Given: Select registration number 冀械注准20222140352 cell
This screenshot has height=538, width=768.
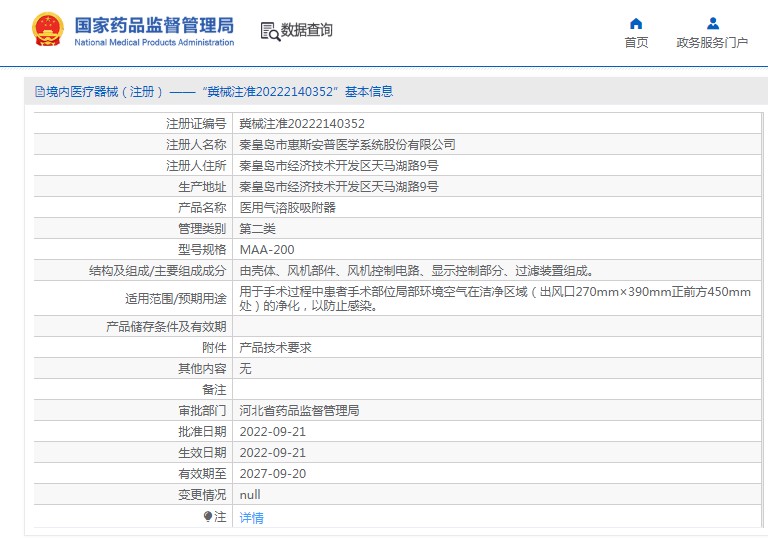Looking at the screenshot, I should 302,123.
